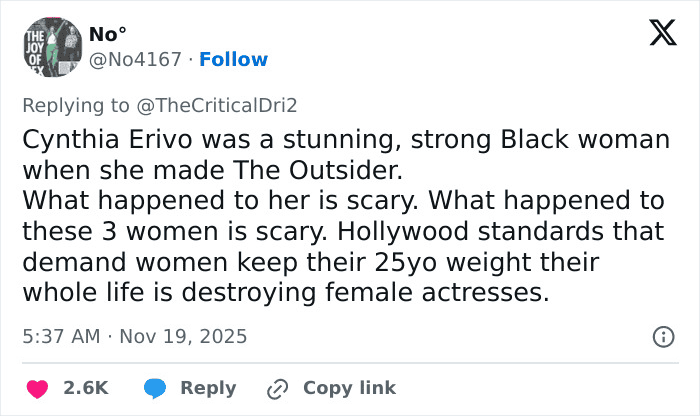Viewport: 700px width, 416px height.
Task: Click the display name No°
Action: click(x=105, y=35)
